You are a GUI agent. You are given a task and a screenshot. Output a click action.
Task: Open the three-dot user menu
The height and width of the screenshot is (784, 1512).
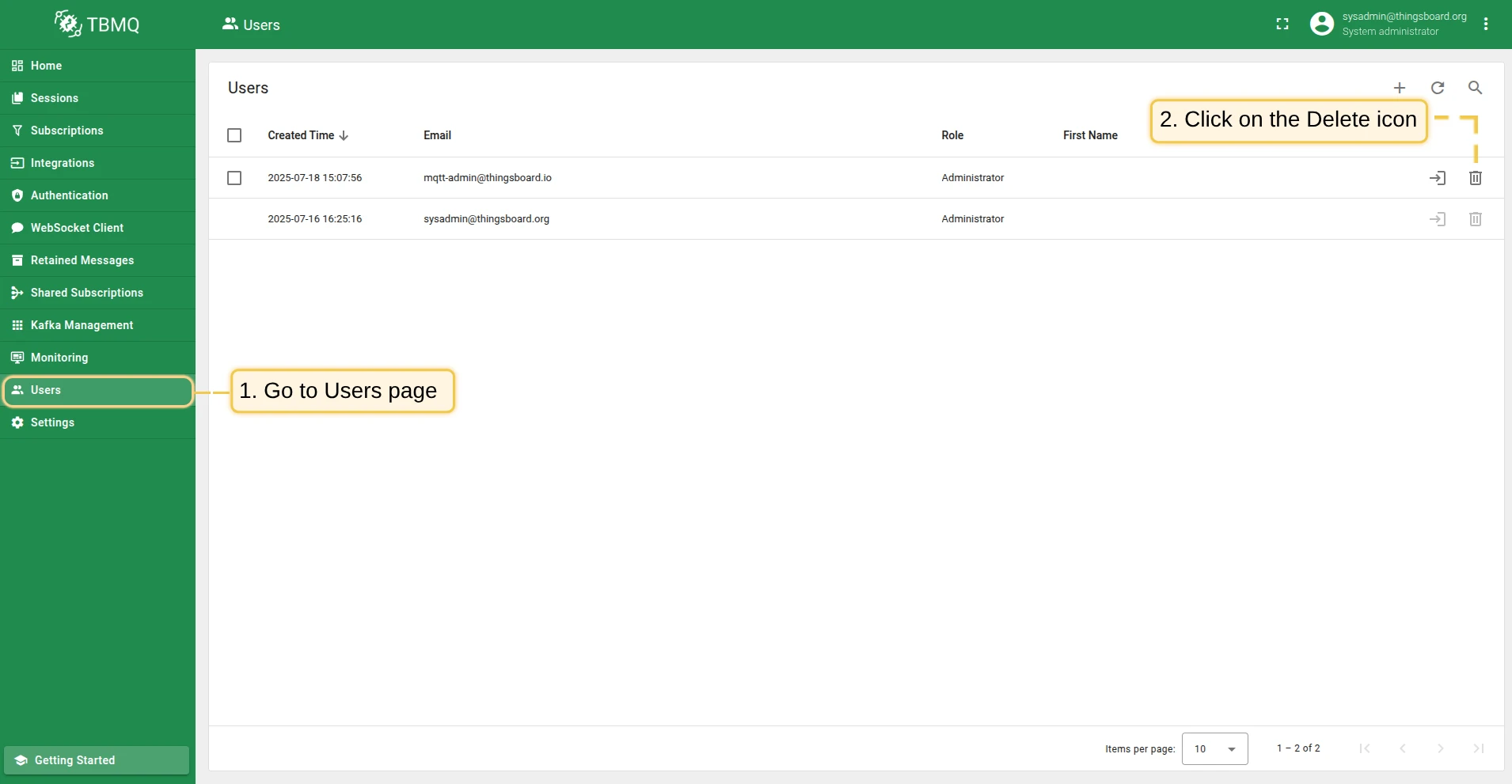(1486, 25)
